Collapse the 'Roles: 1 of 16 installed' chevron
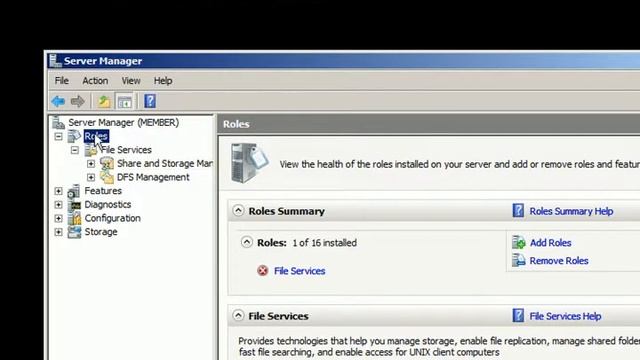This screenshot has width=640, height=360. click(x=247, y=242)
